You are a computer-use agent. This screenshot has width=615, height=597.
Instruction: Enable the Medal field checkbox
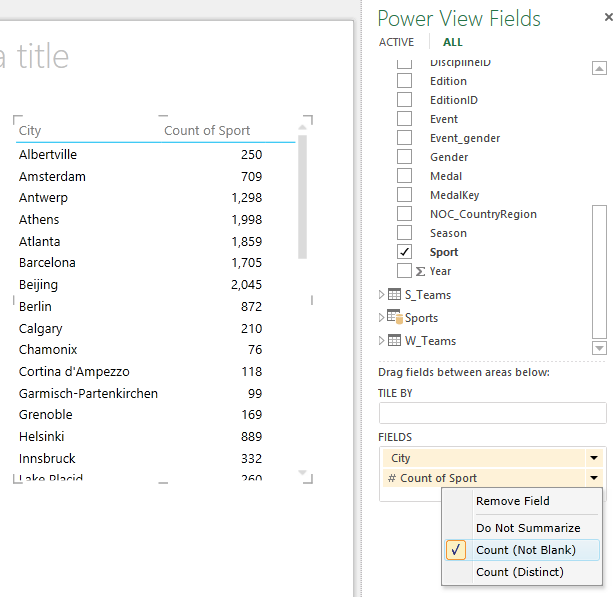tap(404, 176)
